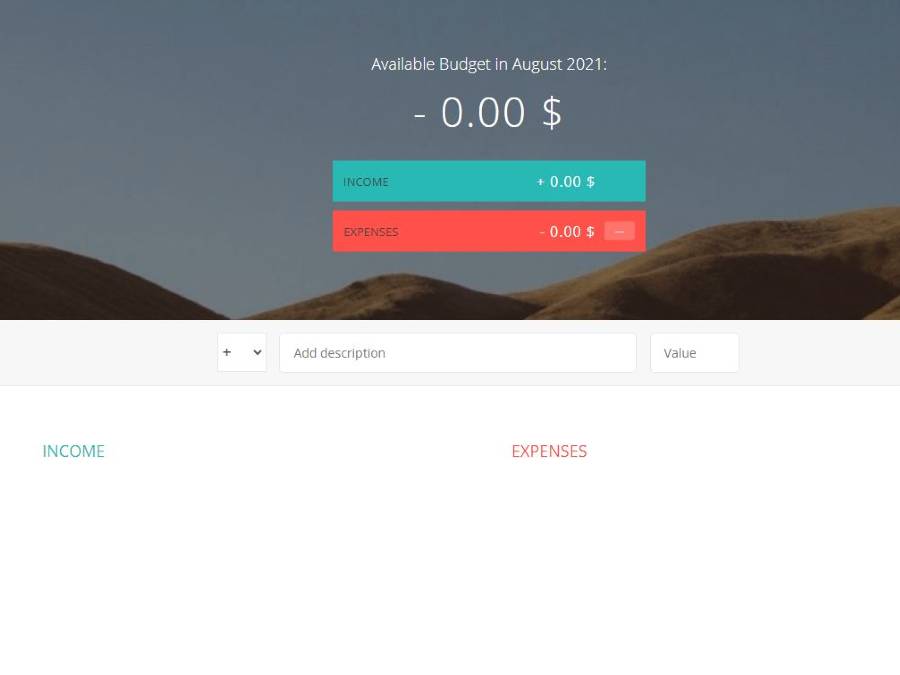Click the expenses total - 0.00 $
The height and width of the screenshot is (675, 900).
567,232
